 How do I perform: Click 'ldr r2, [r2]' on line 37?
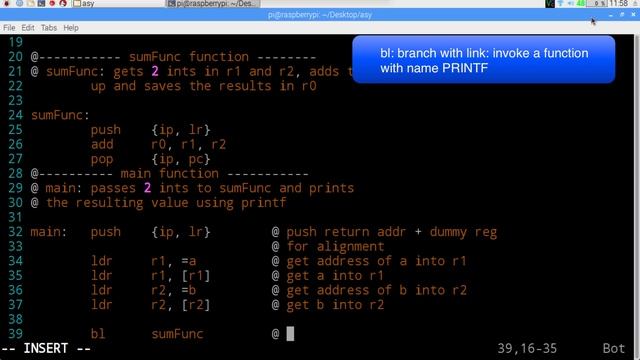150,305
